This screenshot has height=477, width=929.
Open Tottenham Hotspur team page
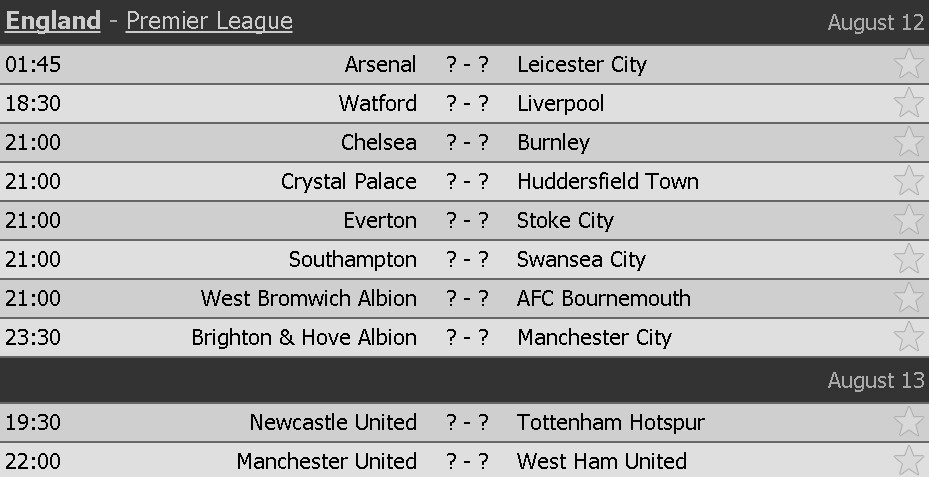(x=610, y=422)
